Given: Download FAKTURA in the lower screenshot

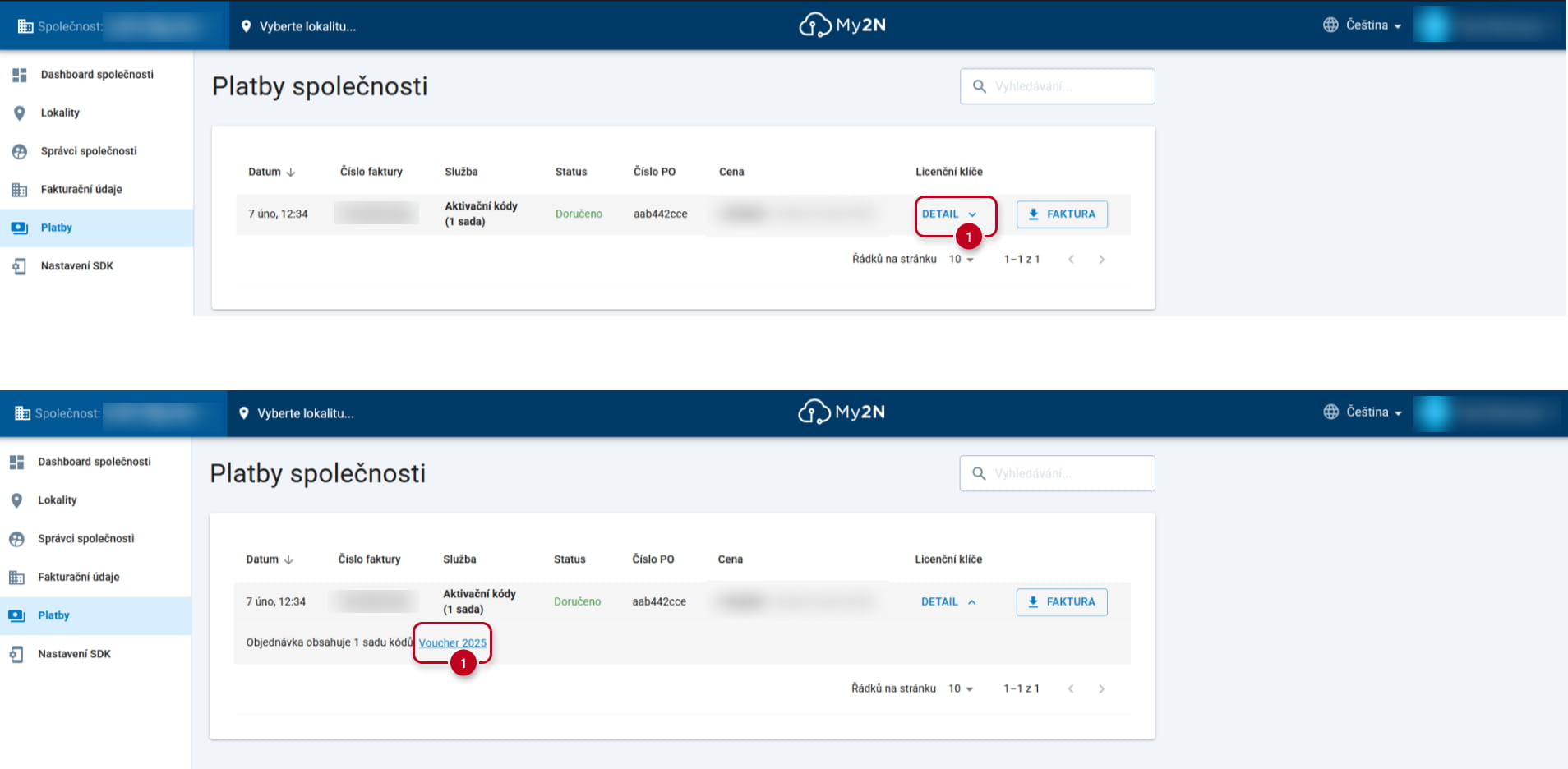Looking at the screenshot, I should [x=1062, y=602].
